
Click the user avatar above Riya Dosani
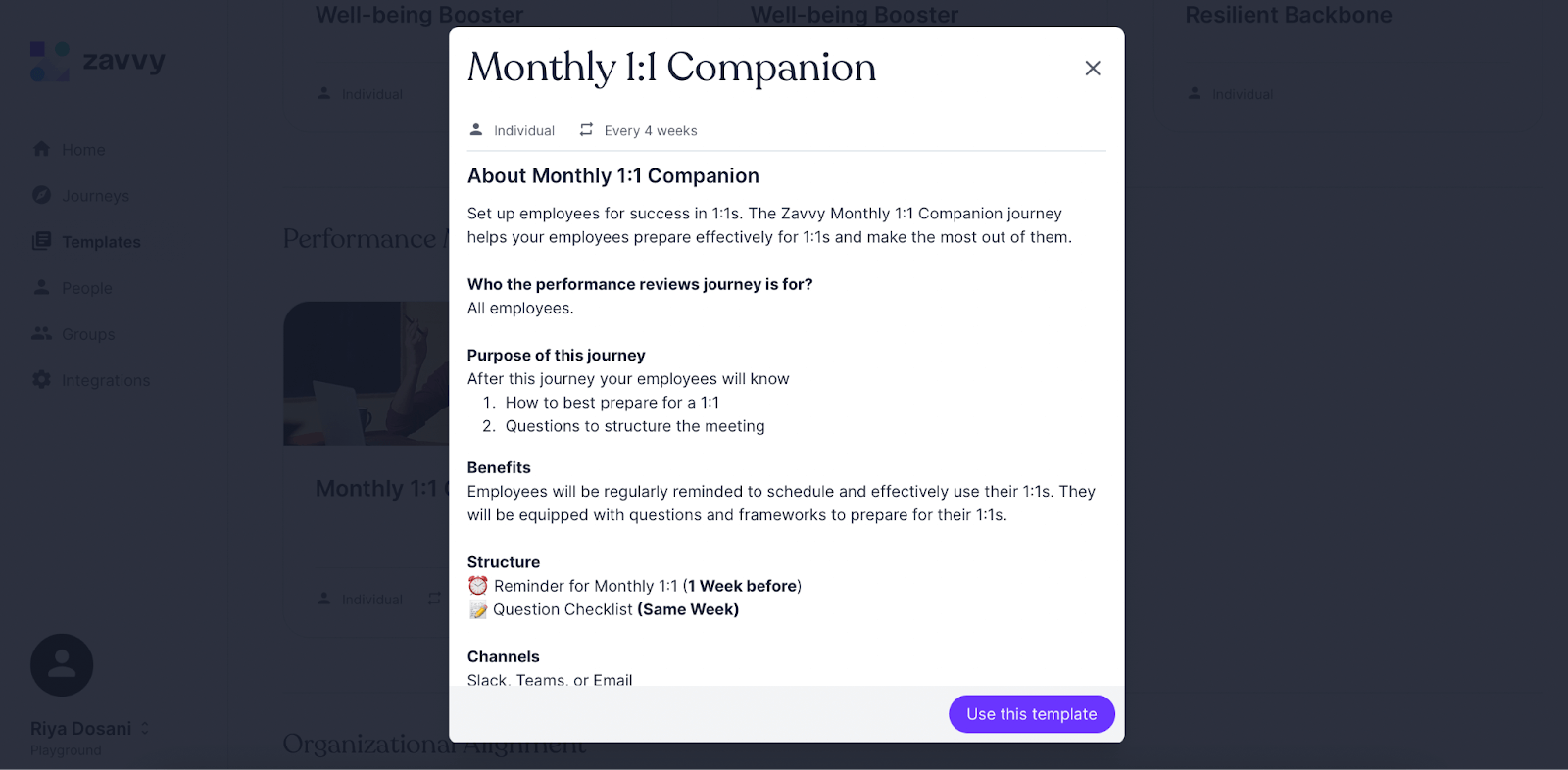click(62, 664)
